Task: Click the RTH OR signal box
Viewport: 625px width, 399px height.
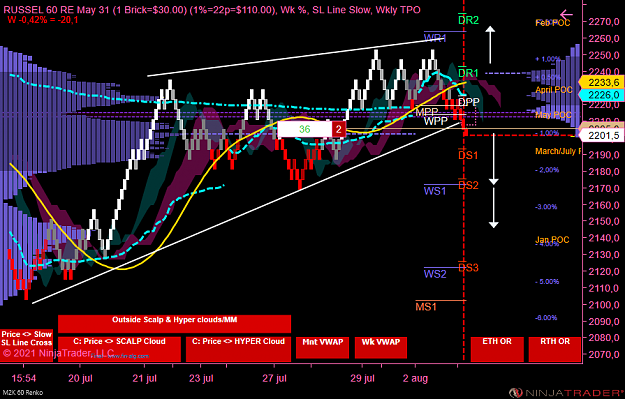Action: pyautogui.click(x=555, y=349)
